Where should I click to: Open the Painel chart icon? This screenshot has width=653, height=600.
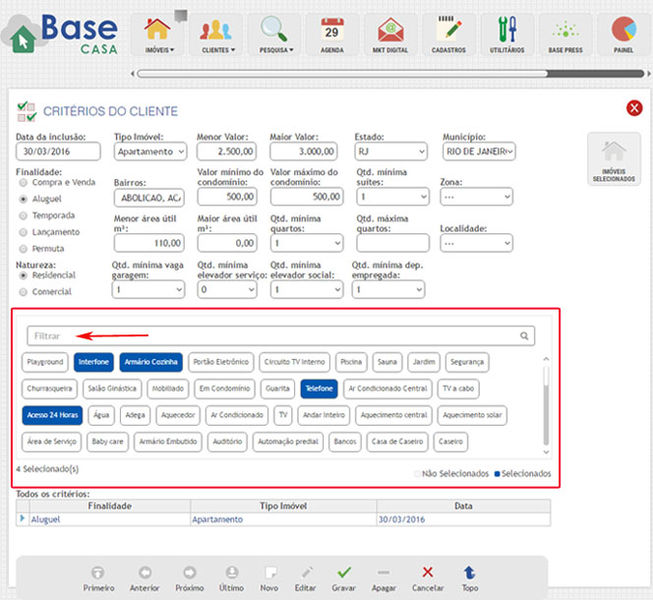coord(625,29)
